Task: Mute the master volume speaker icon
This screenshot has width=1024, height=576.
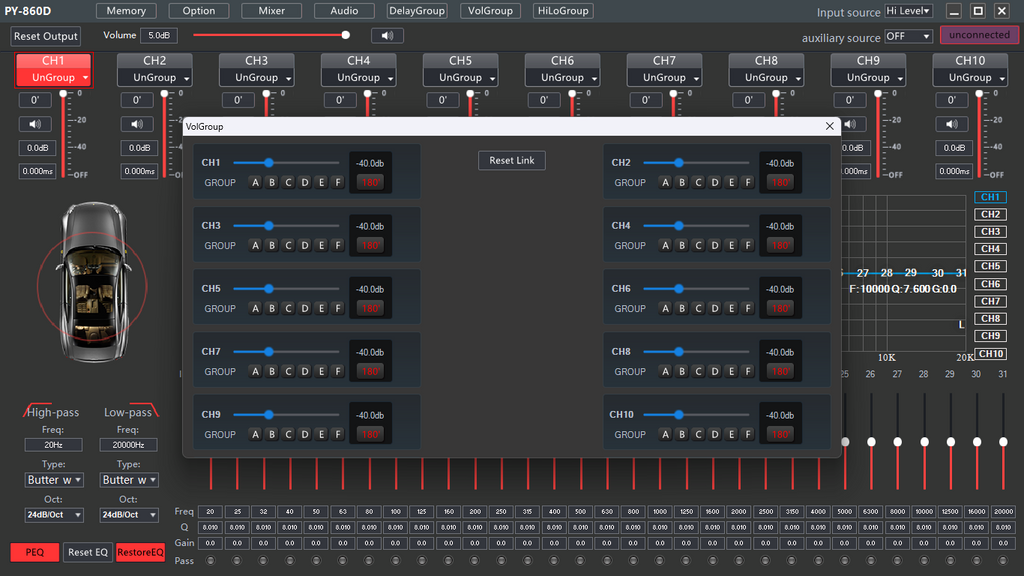Action: [387, 36]
